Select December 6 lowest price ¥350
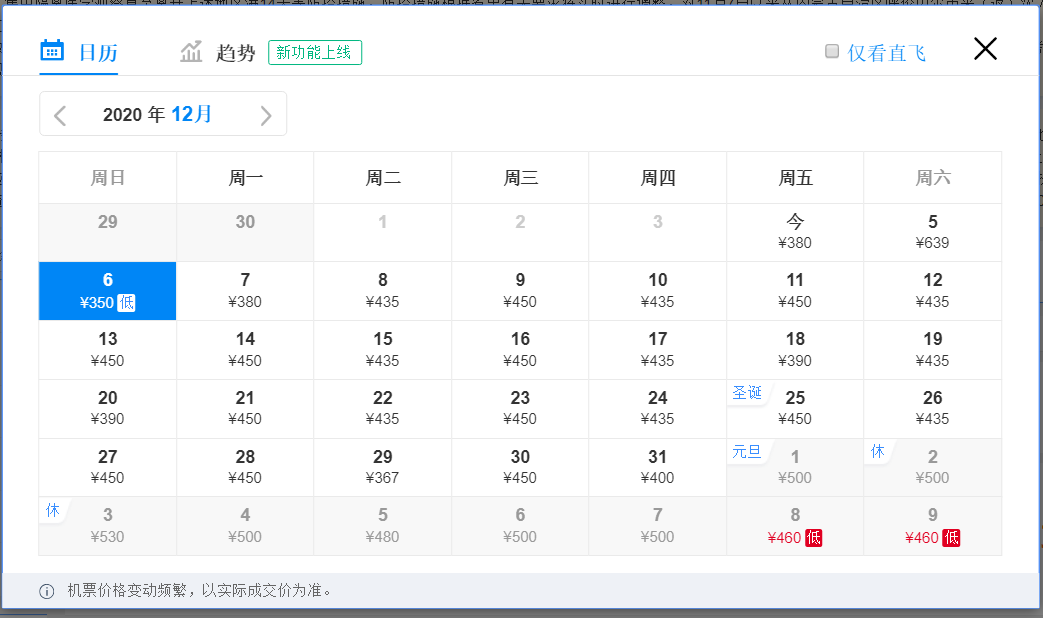Viewport: 1043px width, 618px height. (108, 291)
